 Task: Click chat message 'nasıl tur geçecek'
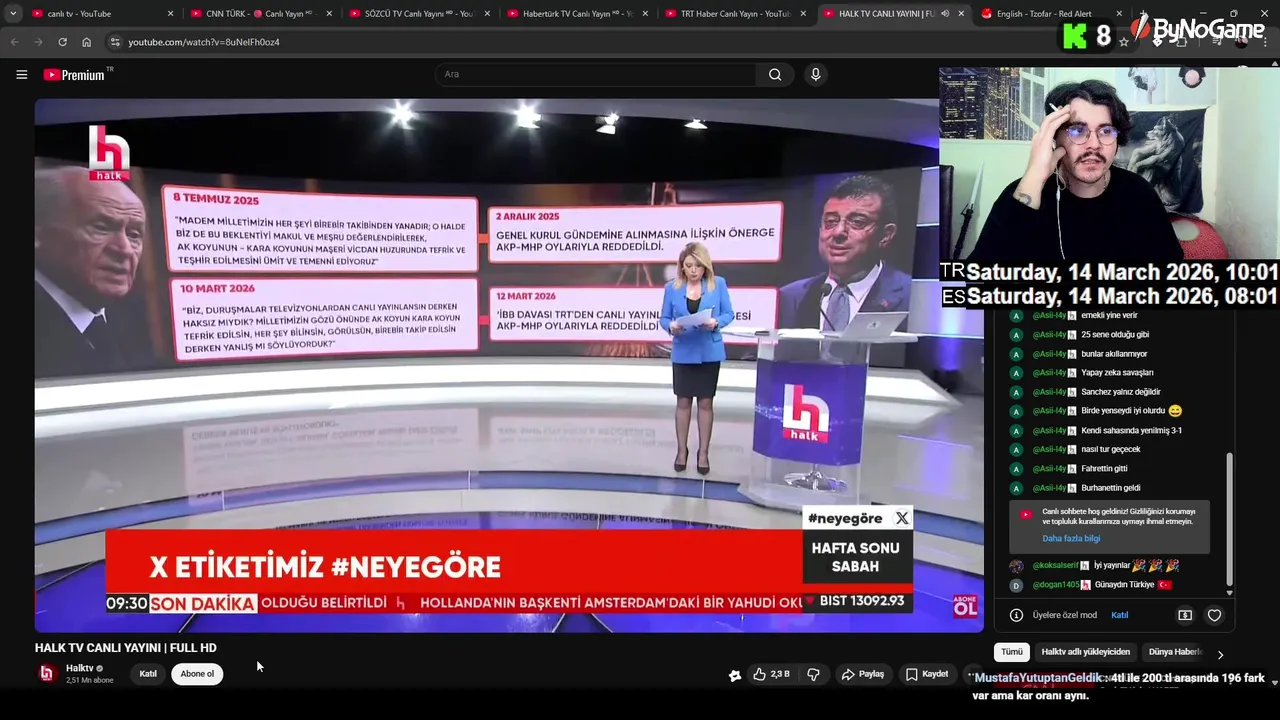pyautogui.click(x=1111, y=450)
